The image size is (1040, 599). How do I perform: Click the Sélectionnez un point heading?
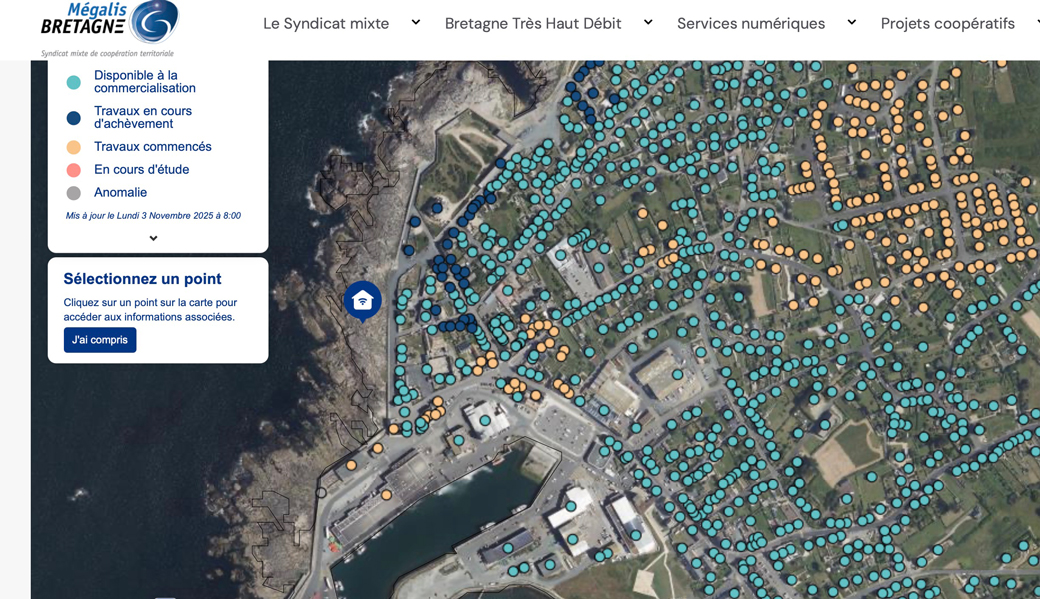142,279
